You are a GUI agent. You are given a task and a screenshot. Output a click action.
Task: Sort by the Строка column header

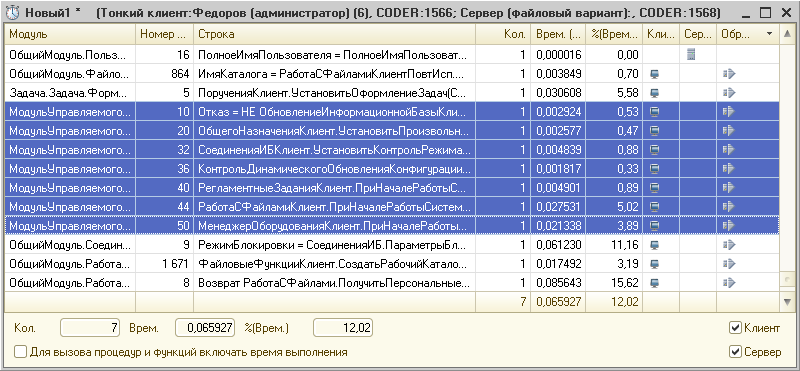(335, 34)
